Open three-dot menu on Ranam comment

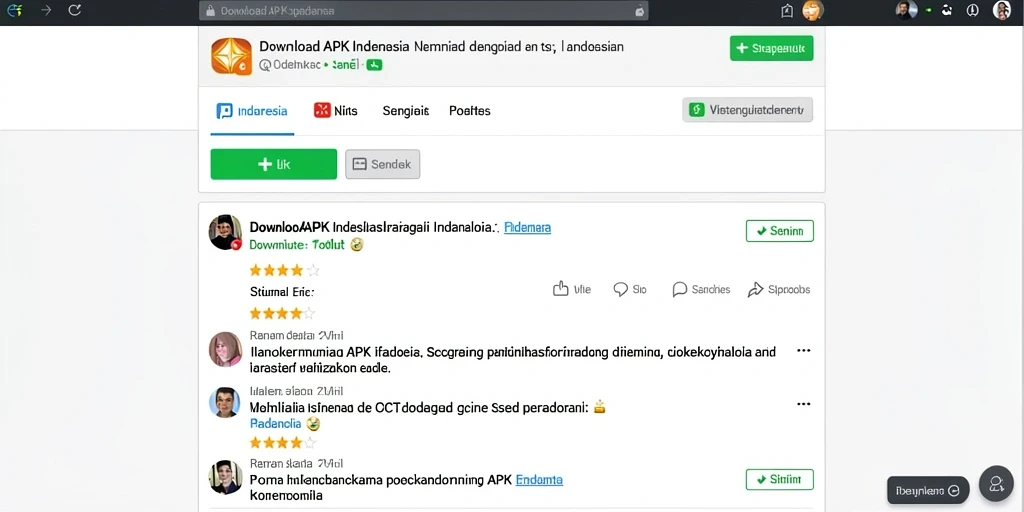click(803, 351)
